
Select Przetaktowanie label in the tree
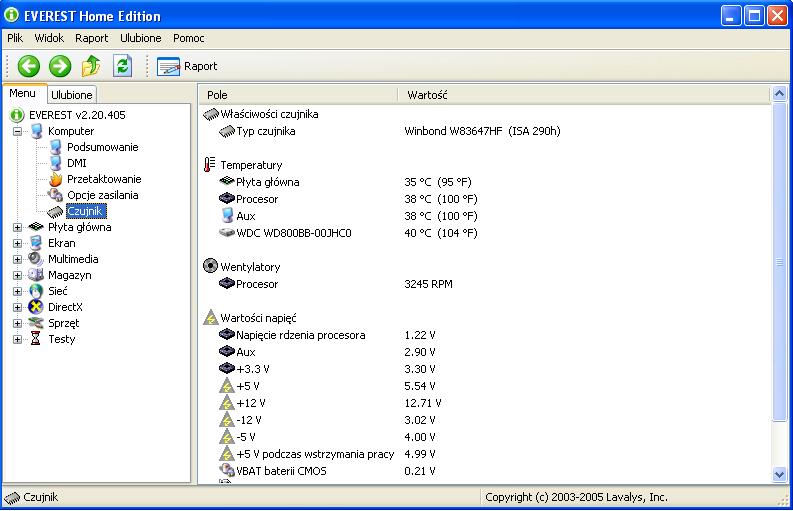tap(104, 179)
